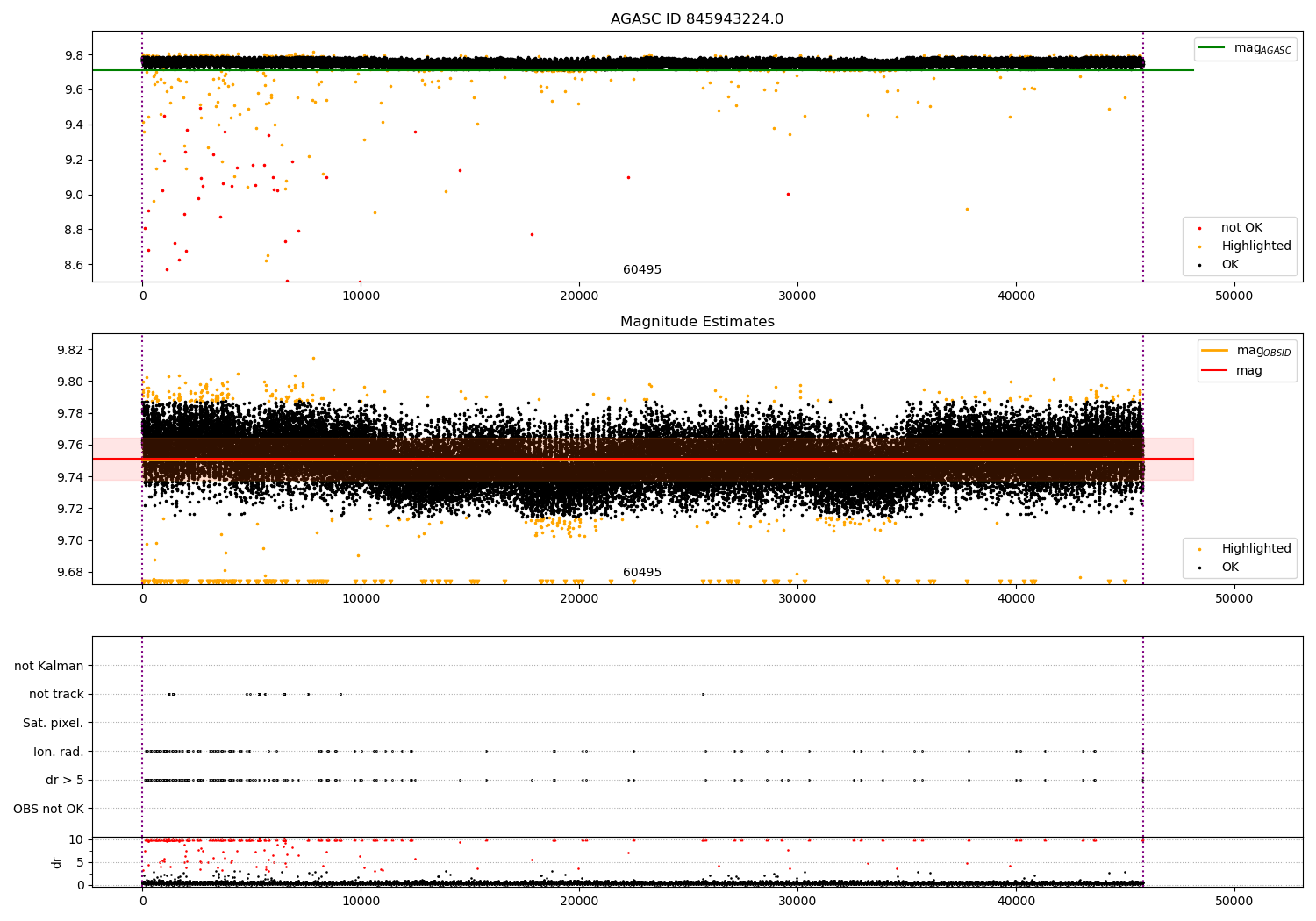Click the 5 tick on the dr axis
The width and height of the screenshot is (1316, 921).
point(81,862)
